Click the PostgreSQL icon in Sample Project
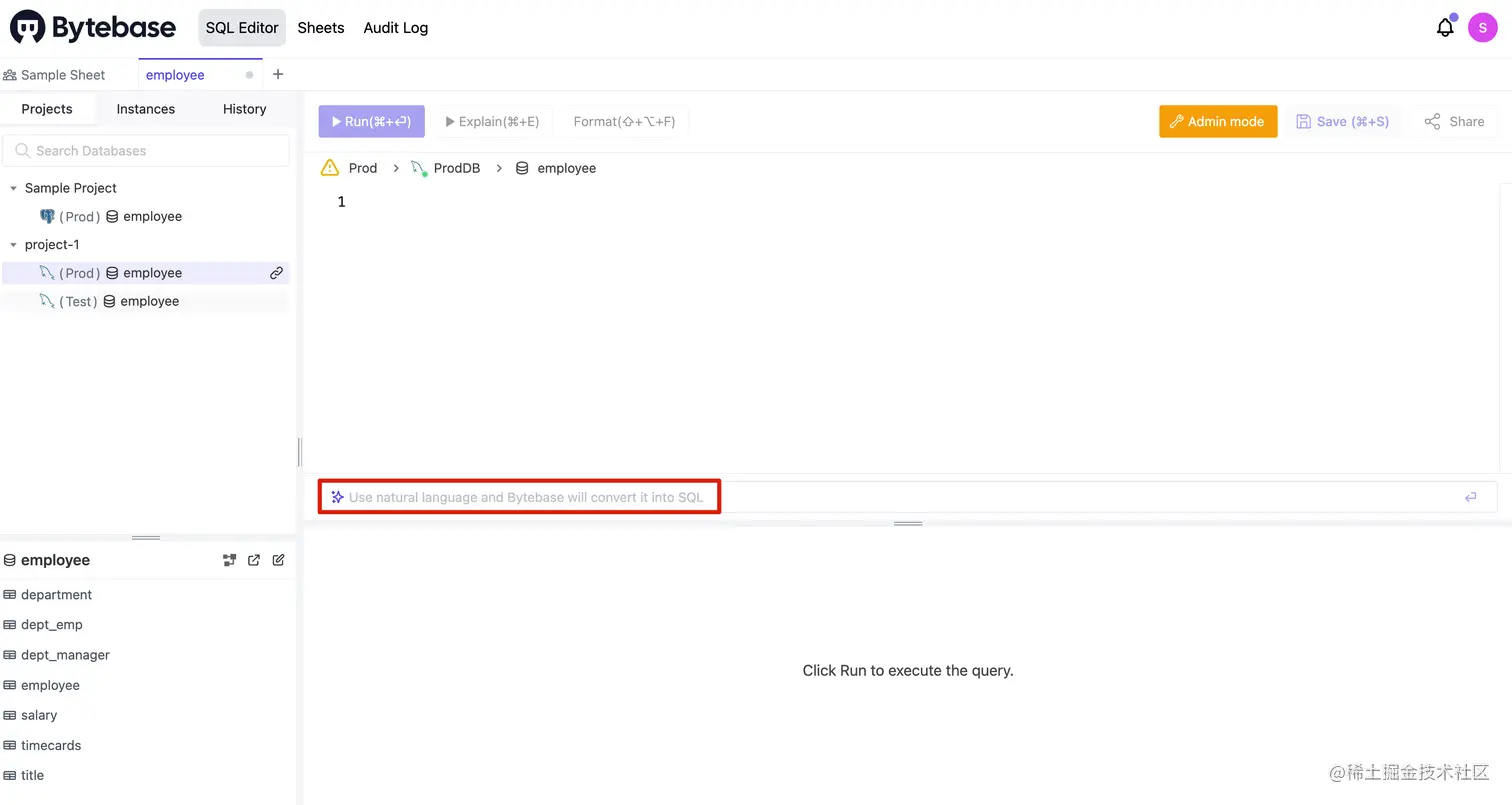Screen dimensions: 1512x805 coord(47,216)
